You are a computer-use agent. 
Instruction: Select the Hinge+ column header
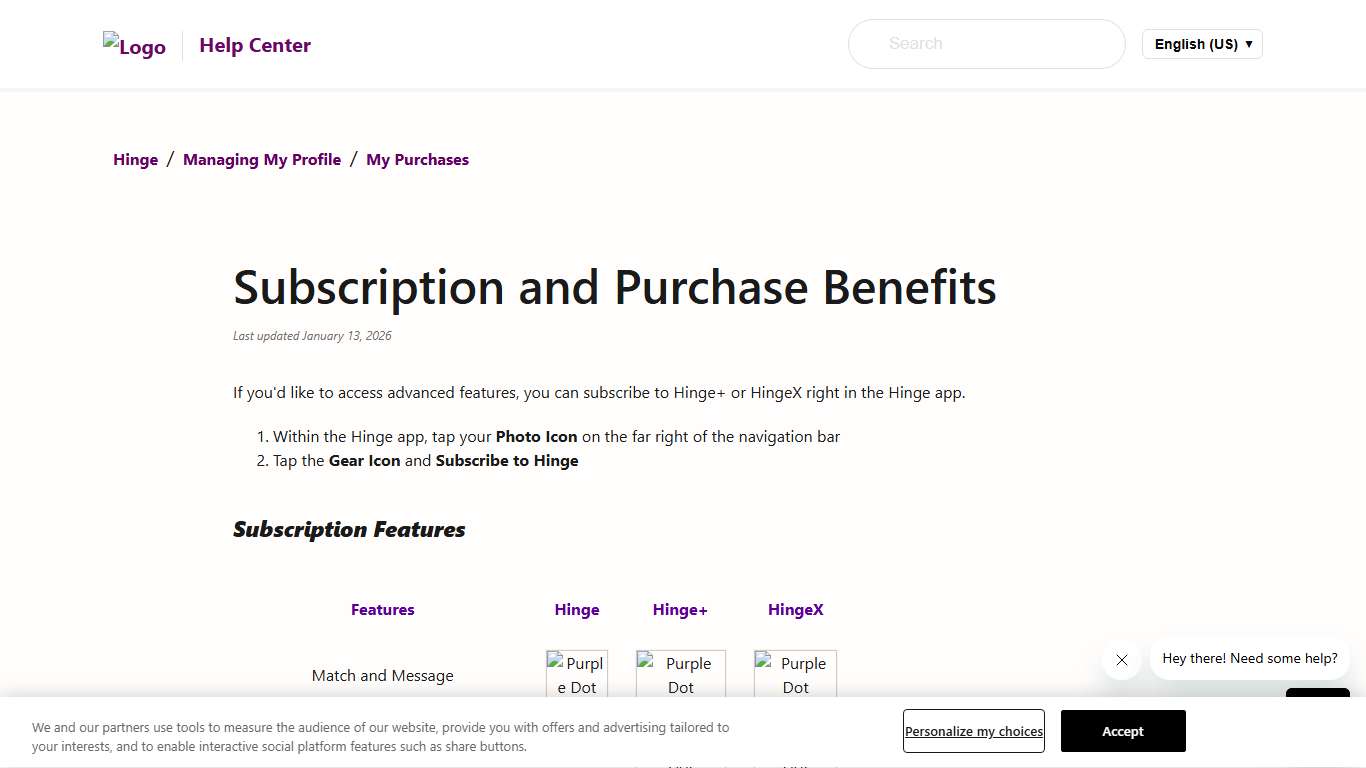pos(680,609)
